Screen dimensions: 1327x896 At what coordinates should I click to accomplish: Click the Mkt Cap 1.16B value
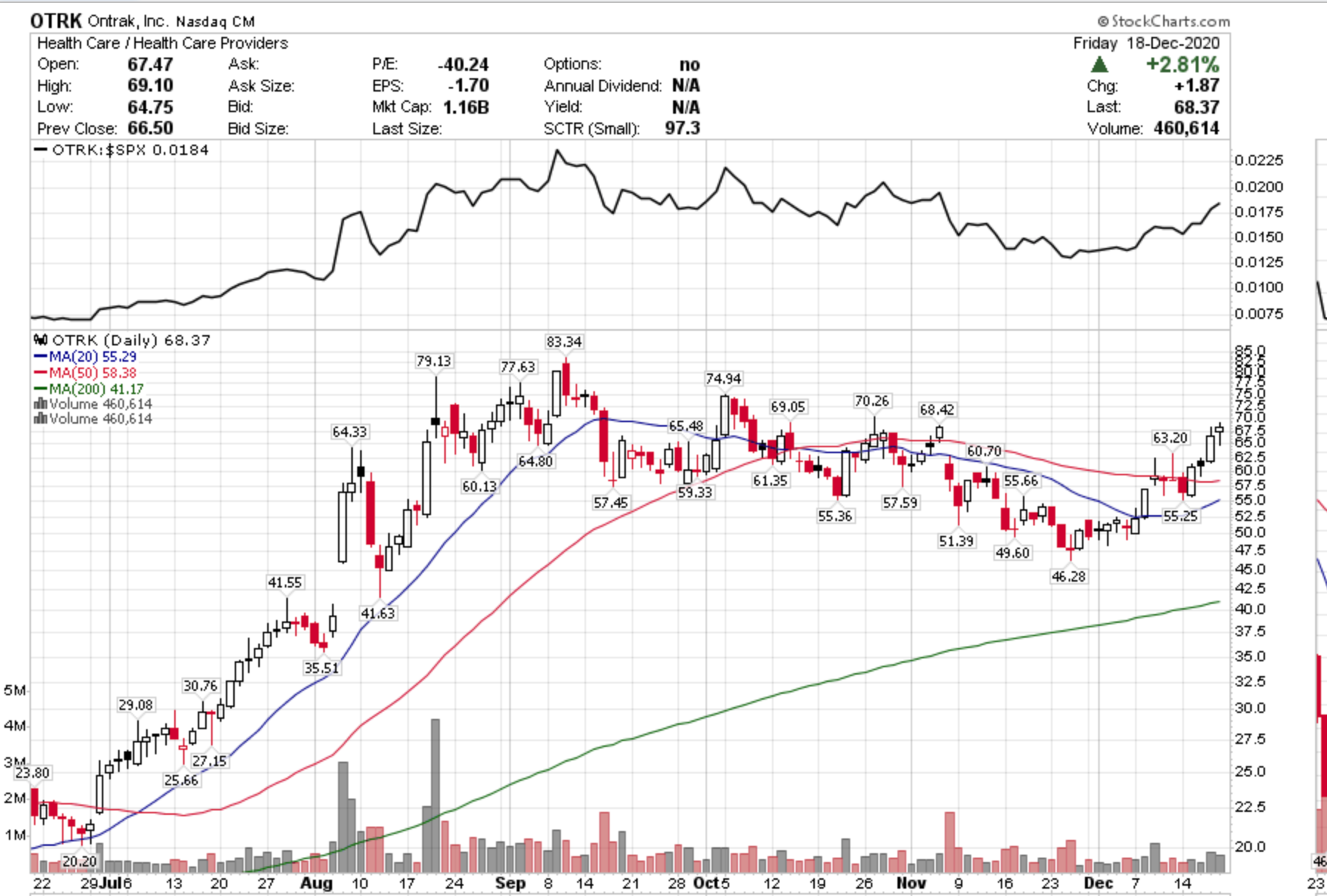click(466, 107)
